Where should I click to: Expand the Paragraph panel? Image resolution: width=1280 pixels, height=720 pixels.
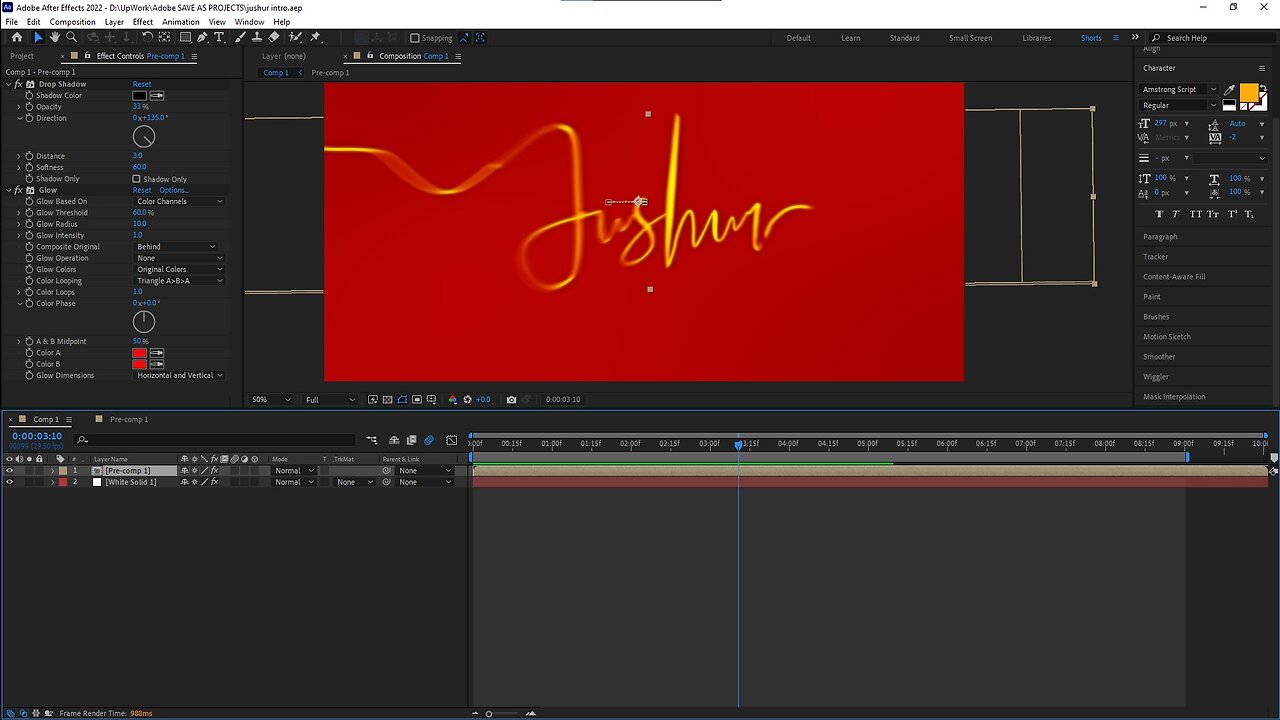(x=1161, y=237)
